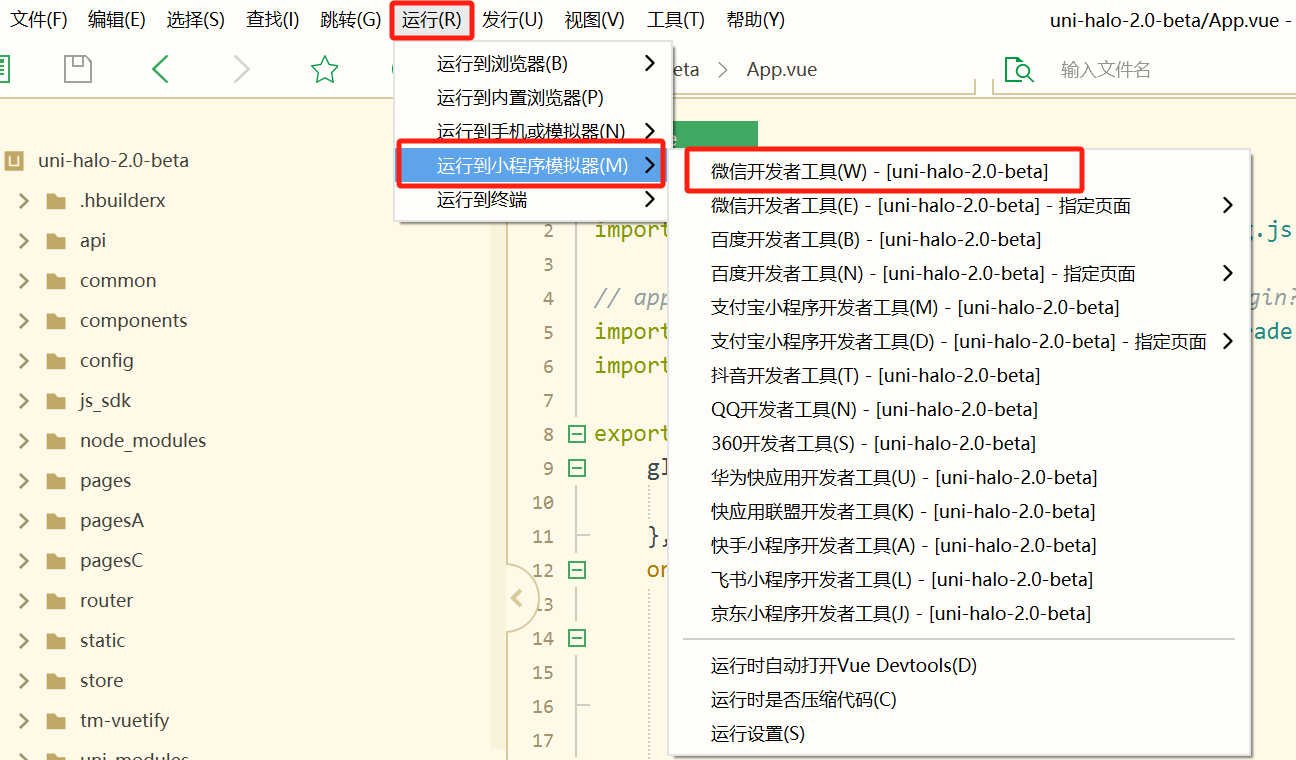1296x760 pixels.
Task: Expand the static folder chevron
Action: coord(24,641)
